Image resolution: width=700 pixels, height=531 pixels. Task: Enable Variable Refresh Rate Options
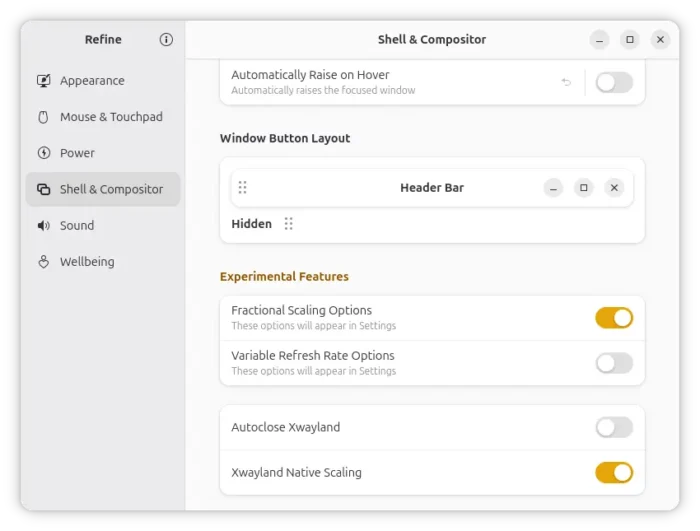614,363
